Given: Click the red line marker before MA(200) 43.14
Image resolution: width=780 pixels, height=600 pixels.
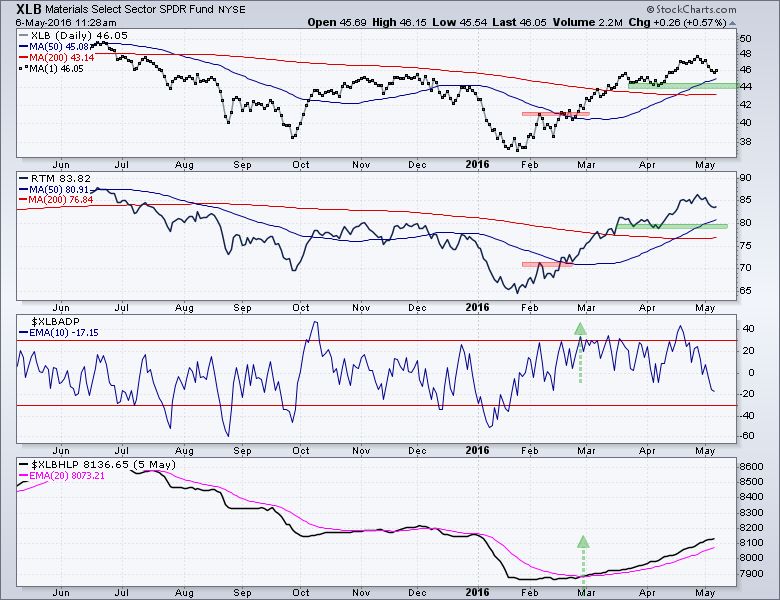Looking at the screenshot, I should coord(23,58).
